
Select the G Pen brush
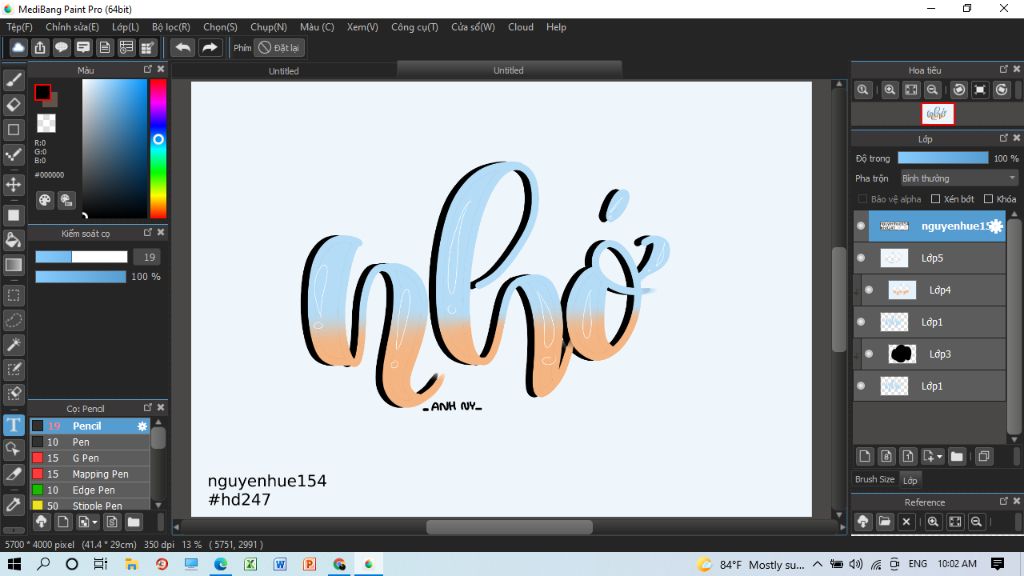click(90, 458)
